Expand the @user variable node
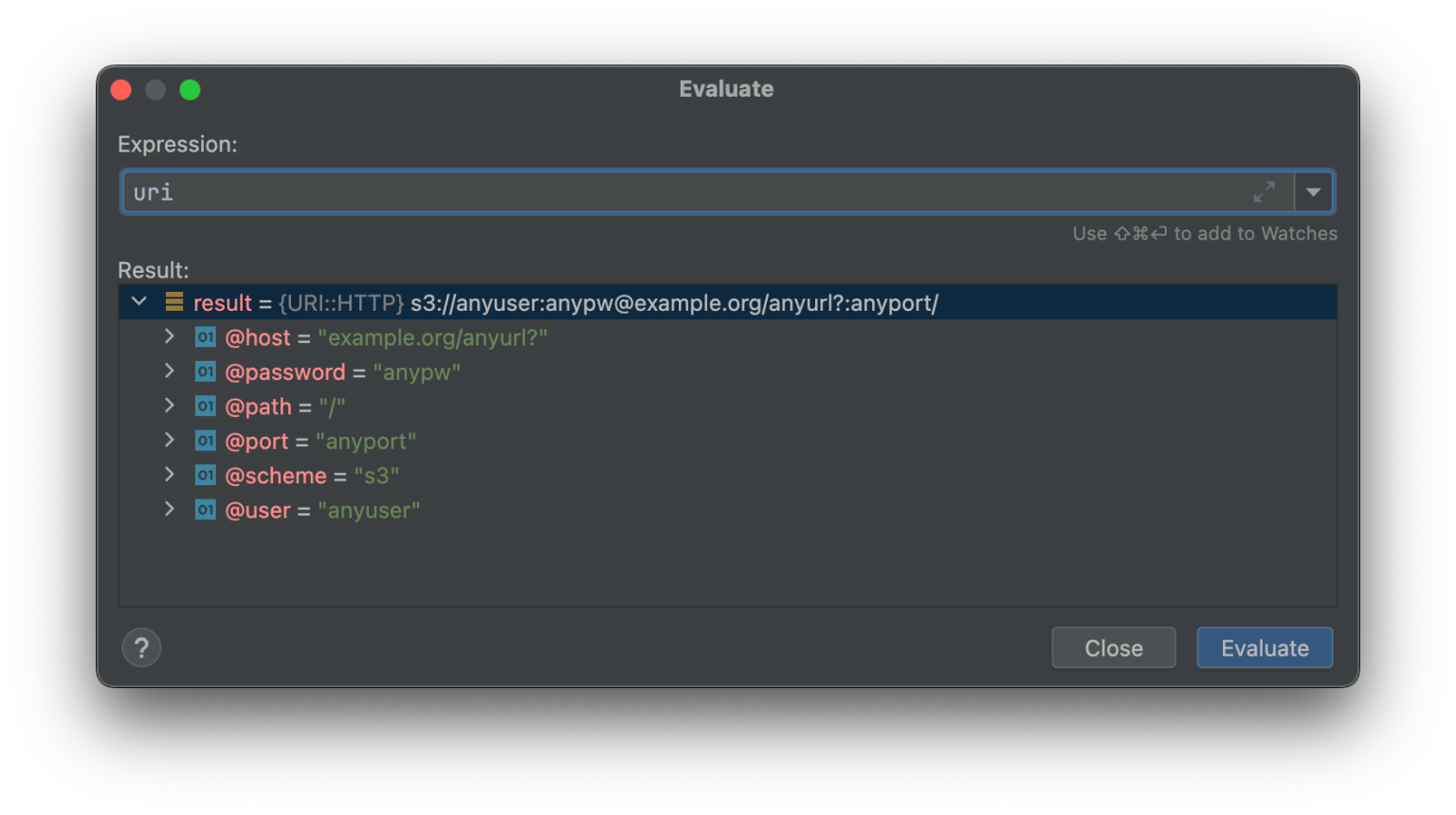The height and width of the screenshot is (815, 1456). 170,509
